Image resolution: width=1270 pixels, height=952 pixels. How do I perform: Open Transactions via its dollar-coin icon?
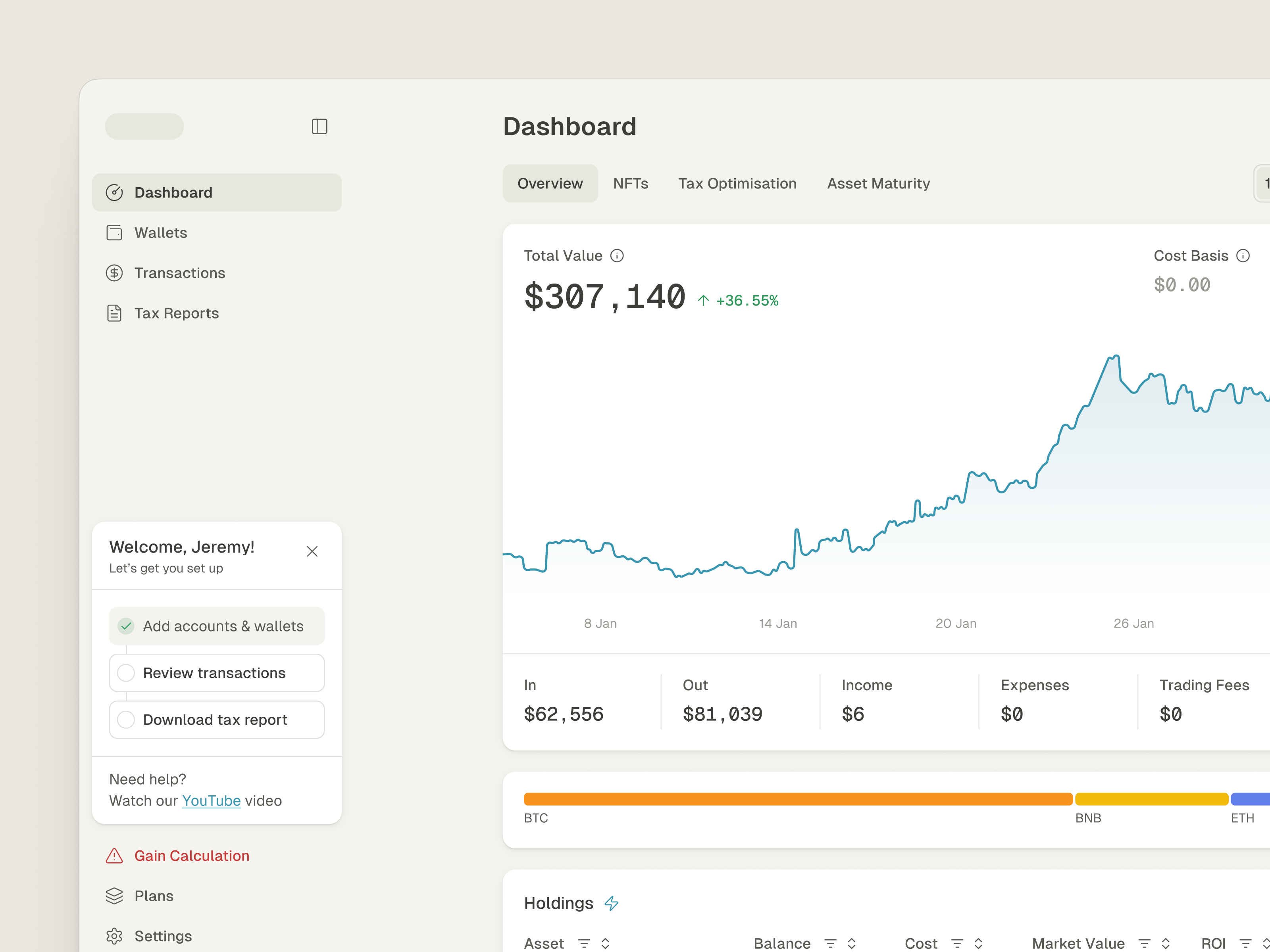coord(114,273)
